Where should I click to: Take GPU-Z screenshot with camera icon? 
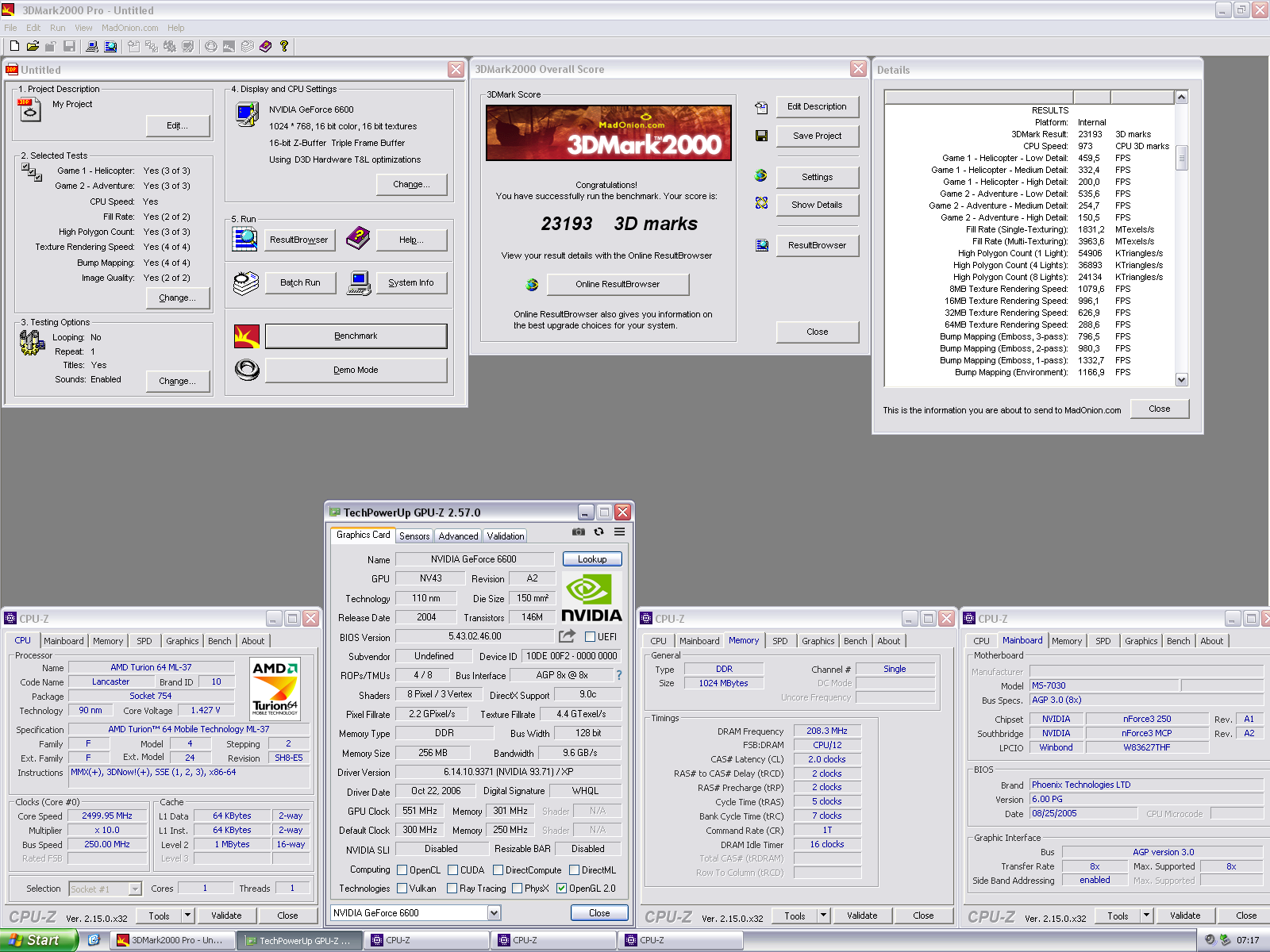pos(579,532)
